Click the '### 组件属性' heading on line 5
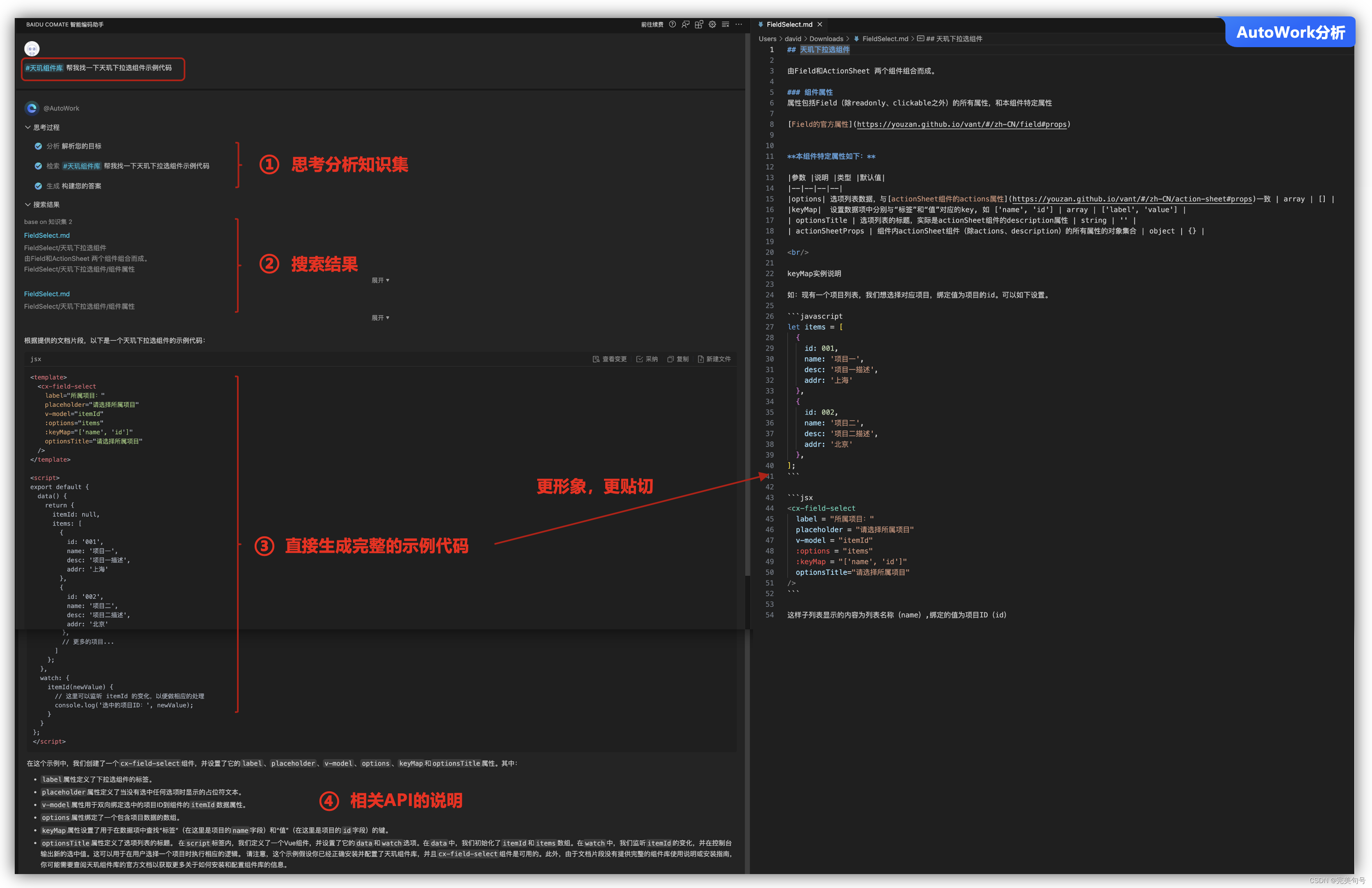 (x=810, y=92)
